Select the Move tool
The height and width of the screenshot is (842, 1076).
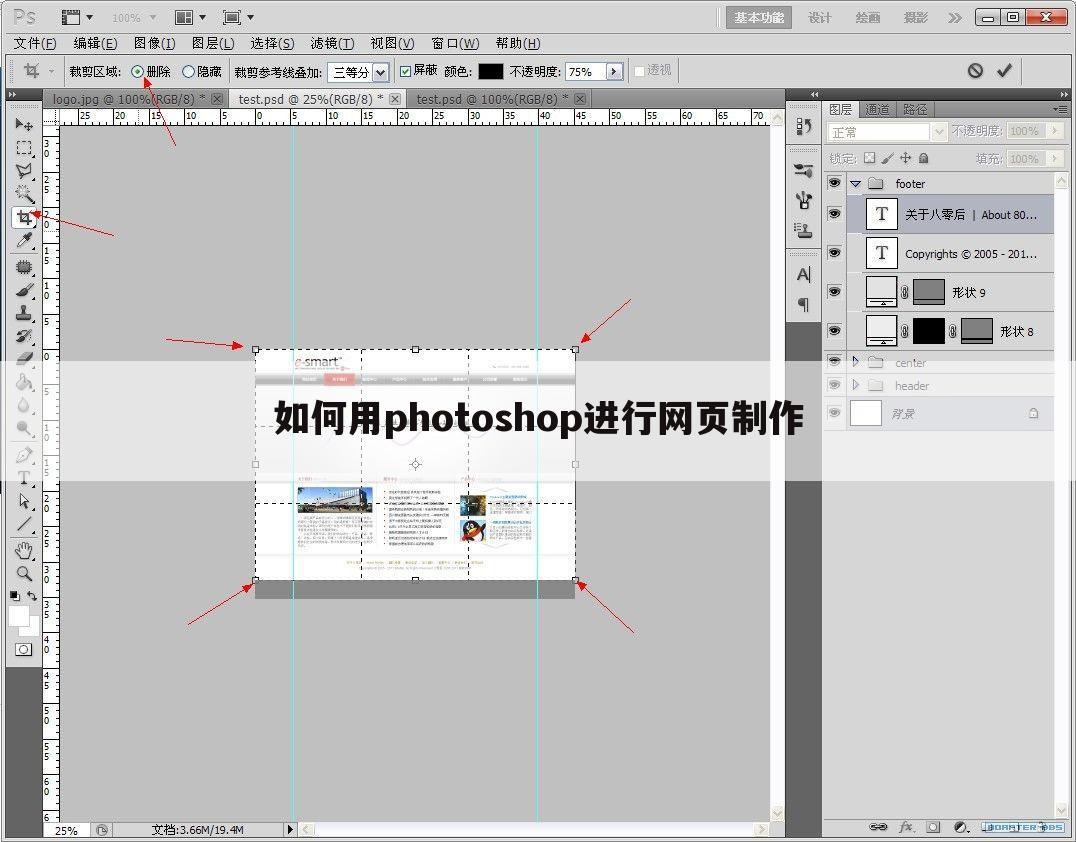[24, 124]
